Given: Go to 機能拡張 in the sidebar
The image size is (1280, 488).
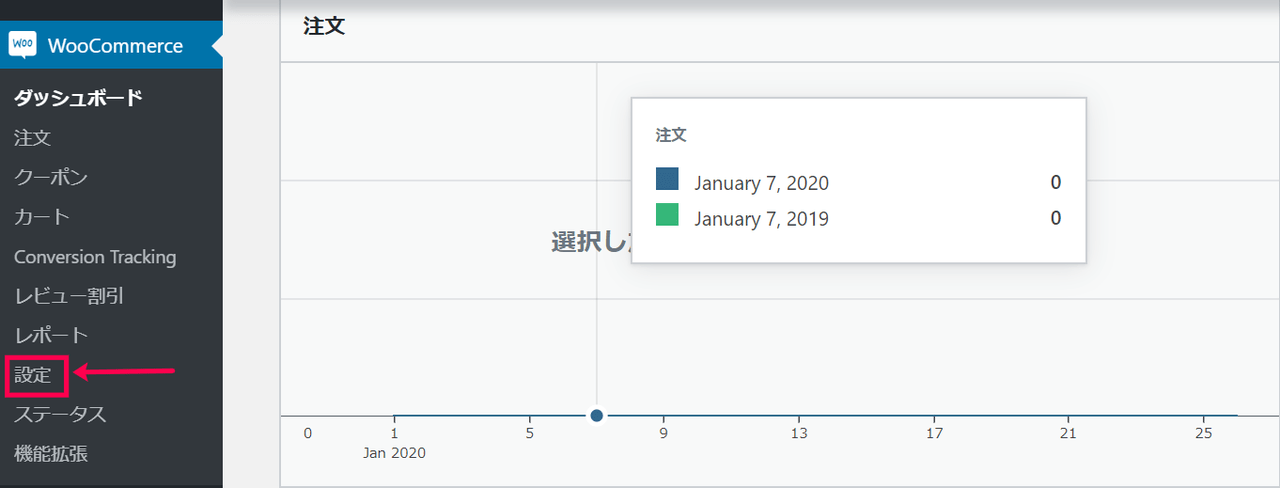Looking at the screenshot, I should (x=51, y=454).
